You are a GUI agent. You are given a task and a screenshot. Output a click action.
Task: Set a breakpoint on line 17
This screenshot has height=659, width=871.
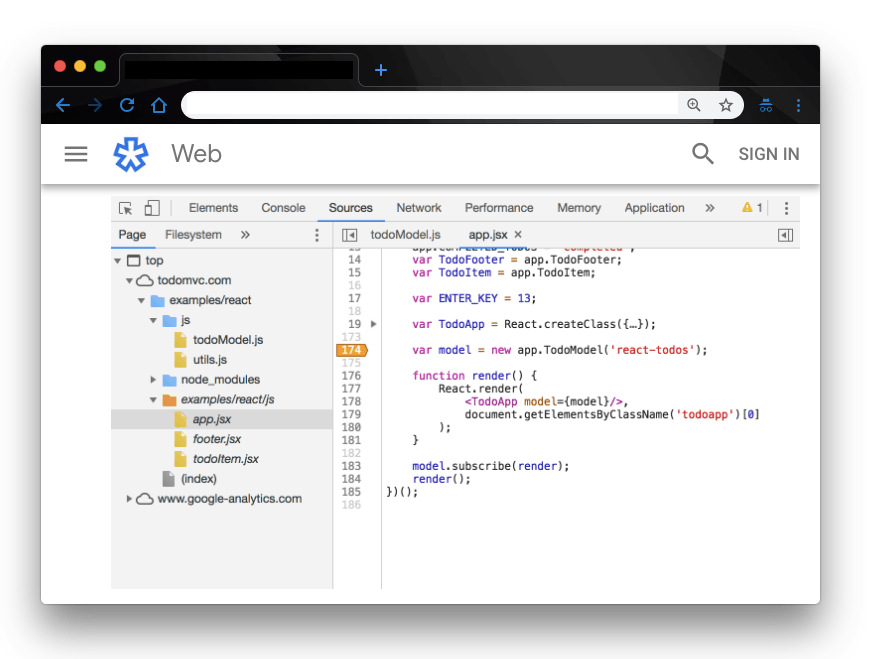pyautogui.click(x=354, y=298)
